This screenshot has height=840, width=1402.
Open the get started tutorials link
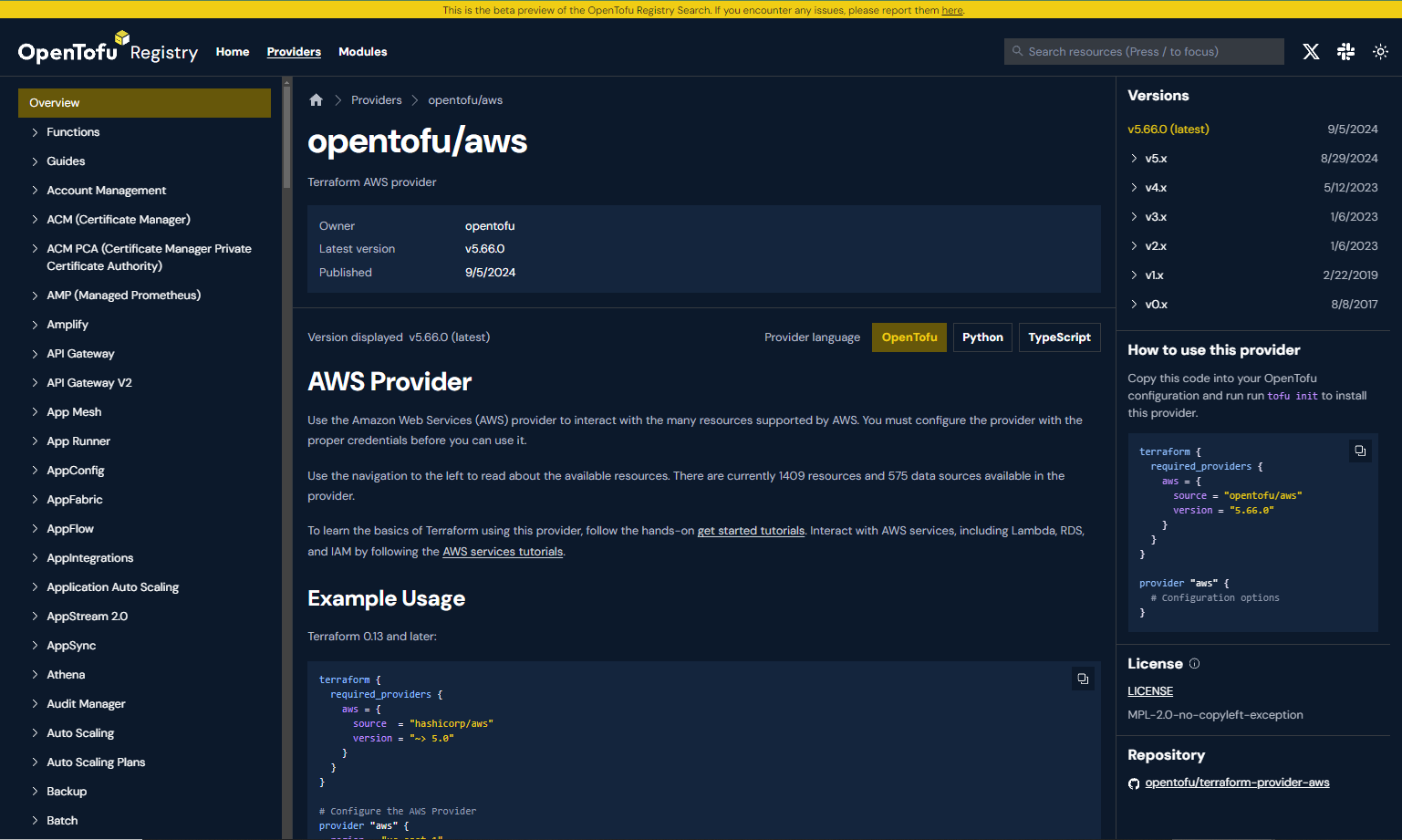pyautogui.click(x=751, y=531)
